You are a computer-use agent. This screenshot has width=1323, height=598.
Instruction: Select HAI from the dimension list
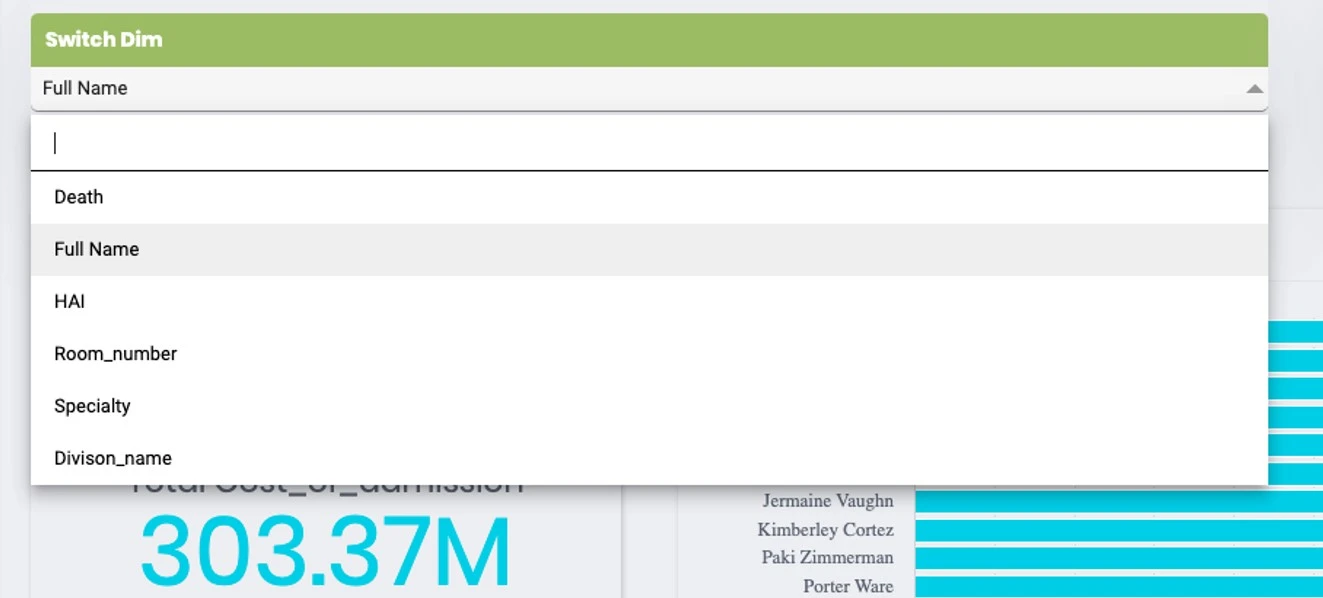click(x=70, y=301)
